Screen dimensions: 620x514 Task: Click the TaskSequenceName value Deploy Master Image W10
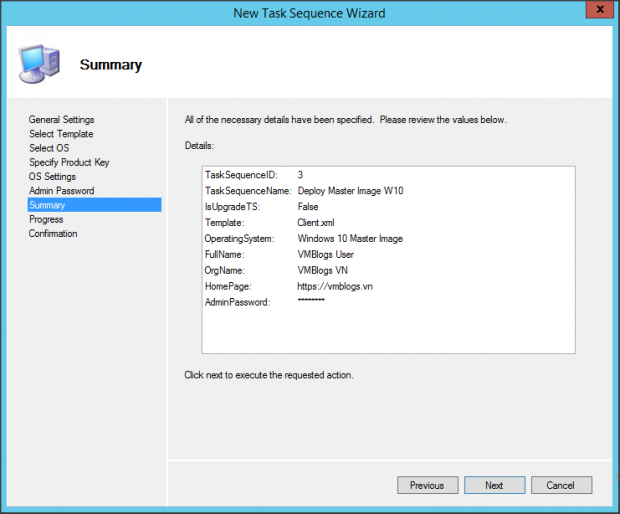pos(350,190)
